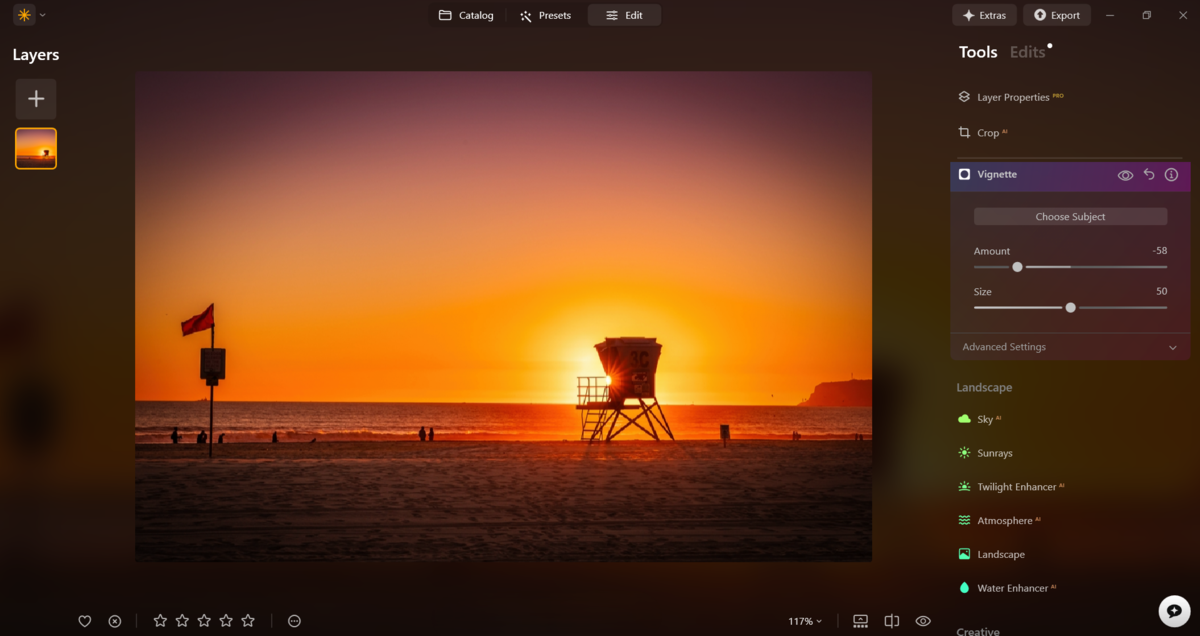Viewport: 1200px width, 636px height.
Task: Switch to the Edit tab
Action: click(624, 15)
